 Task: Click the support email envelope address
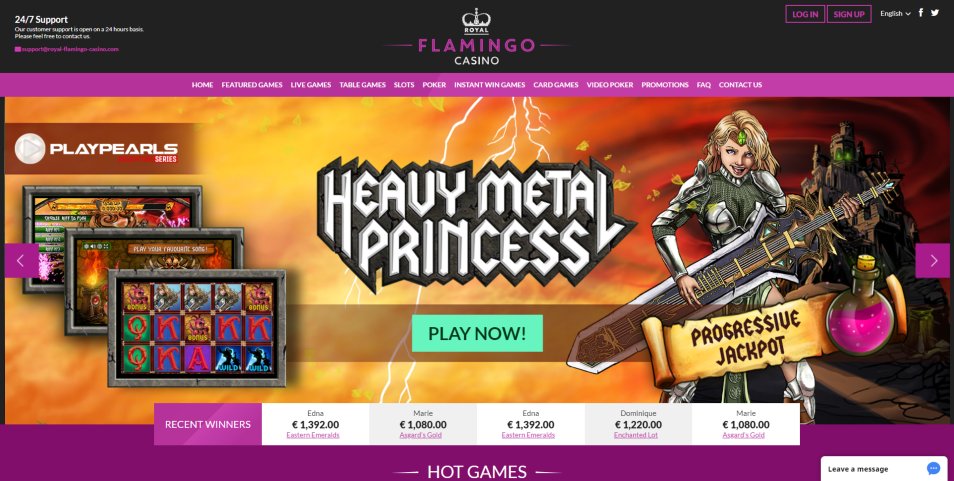[67, 49]
